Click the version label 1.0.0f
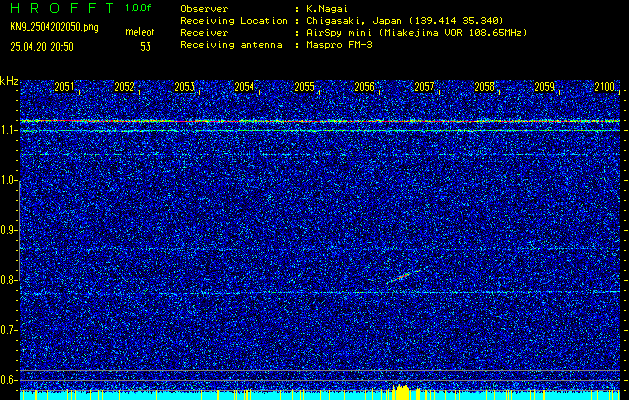The width and height of the screenshot is (629, 400). [138, 8]
